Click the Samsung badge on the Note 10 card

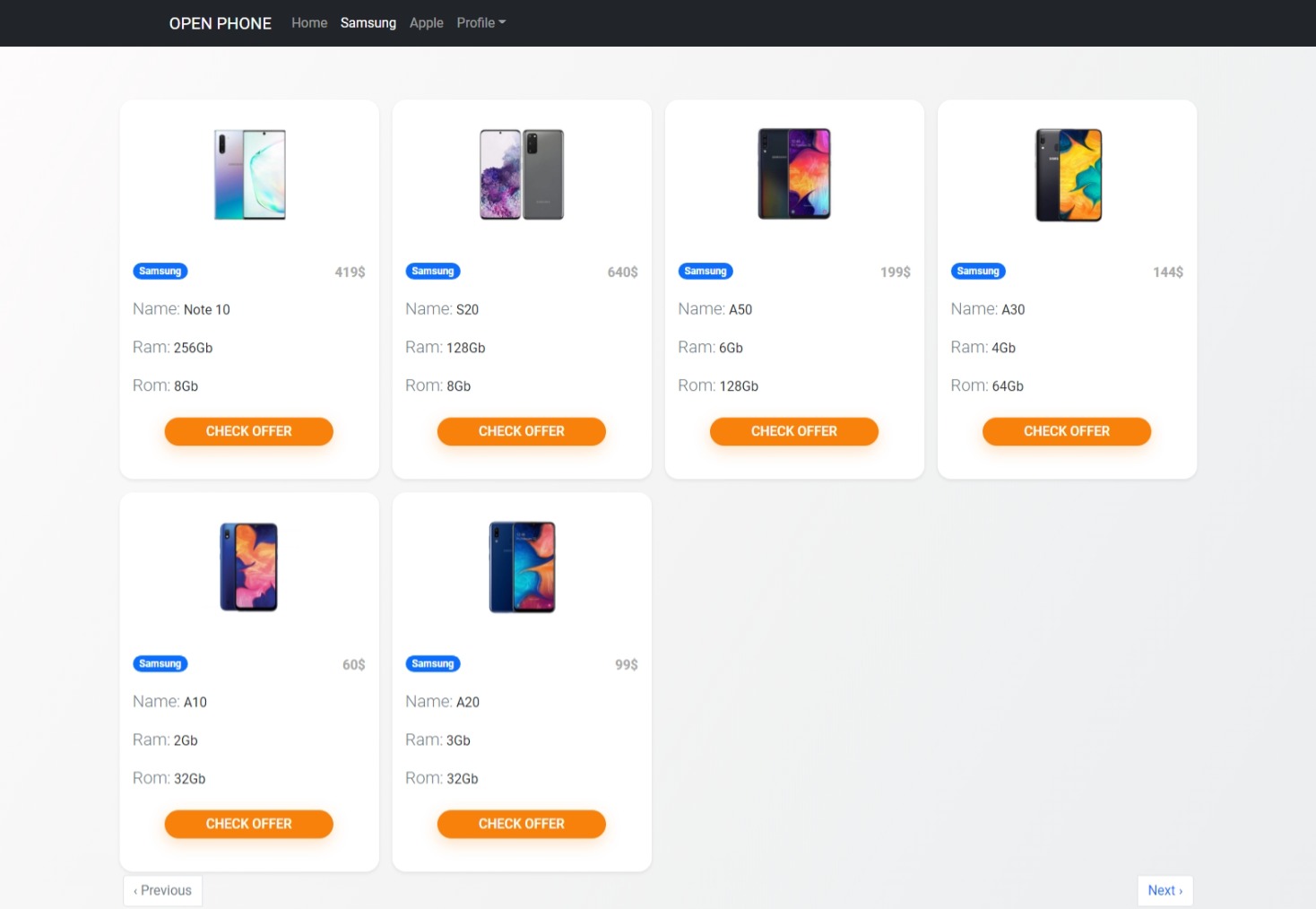[160, 271]
